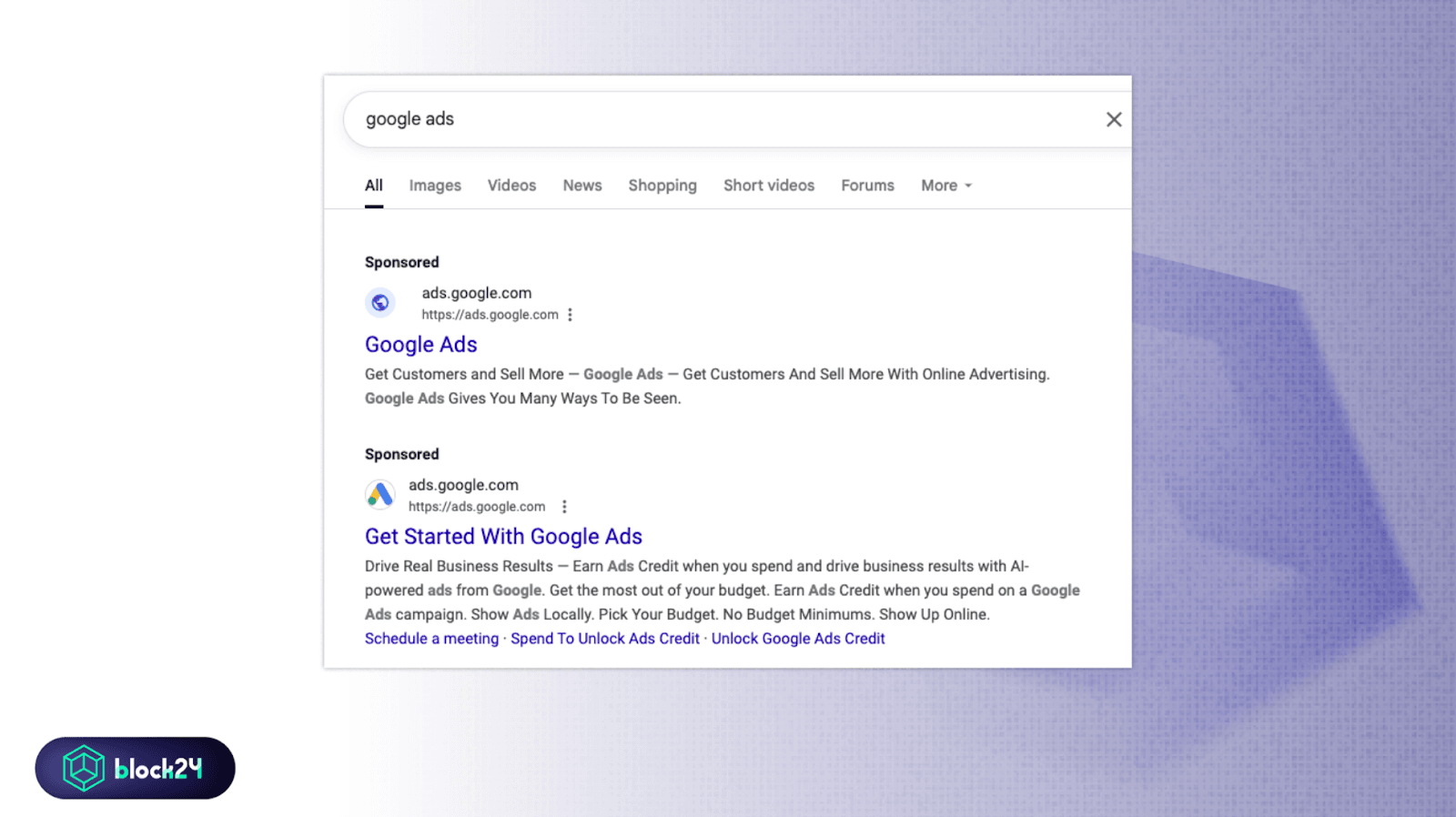Click the first https://ads.google.com URL text
Image resolution: width=1456 pixels, height=817 pixels.
tap(490, 315)
